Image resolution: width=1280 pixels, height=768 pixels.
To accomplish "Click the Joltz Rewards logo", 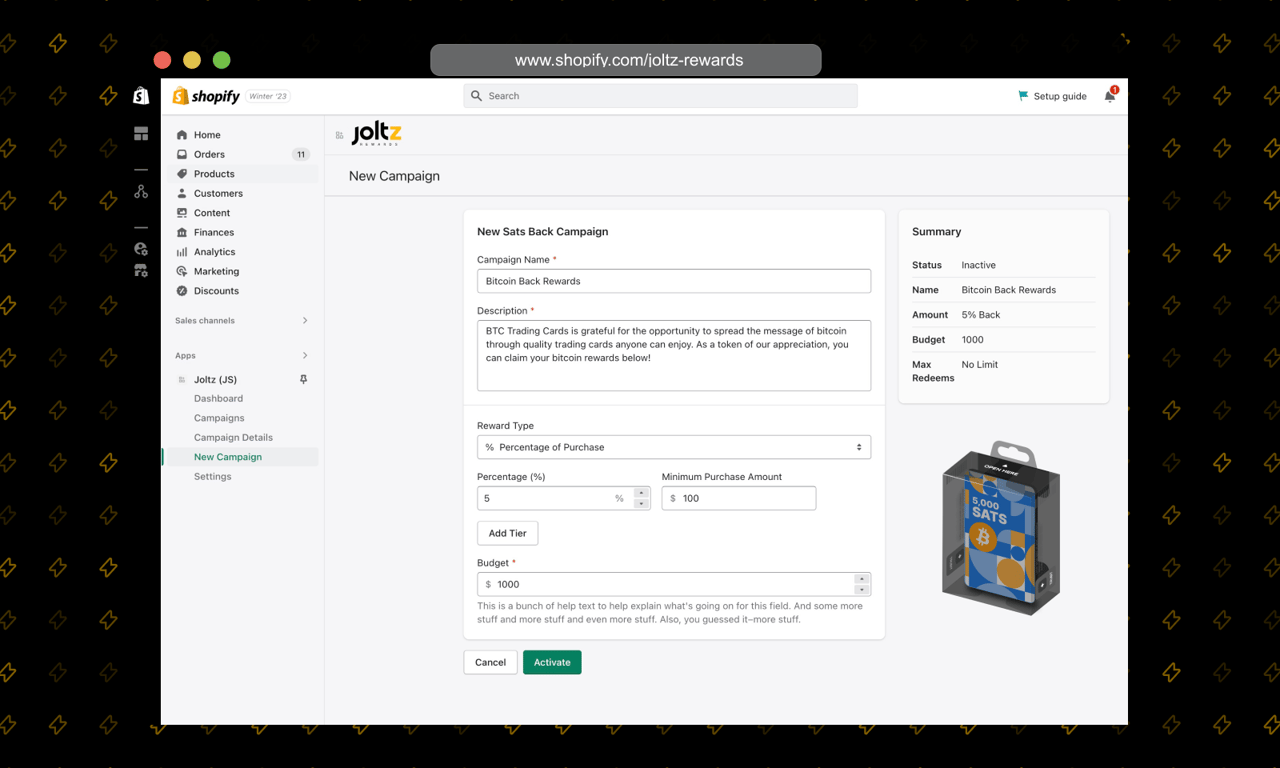I will [x=377, y=134].
